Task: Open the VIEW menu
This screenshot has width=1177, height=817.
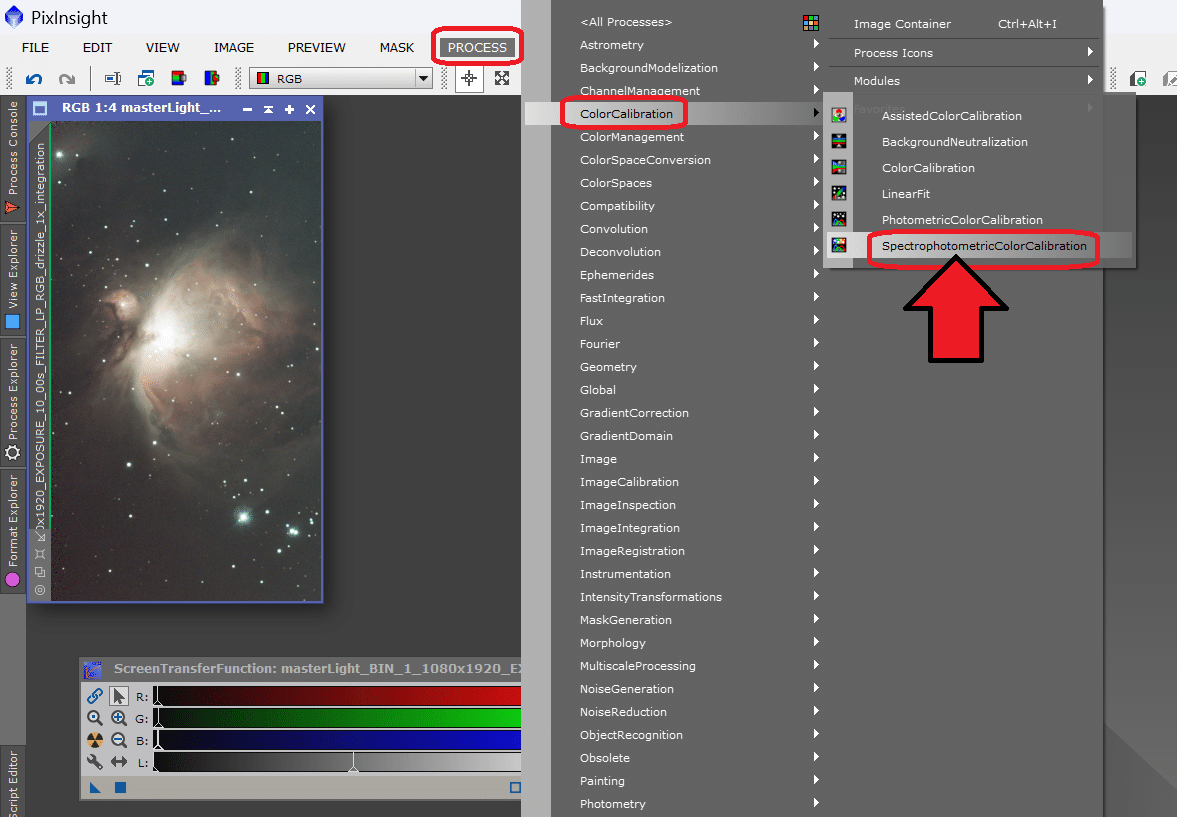Action: pyautogui.click(x=163, y=47)
